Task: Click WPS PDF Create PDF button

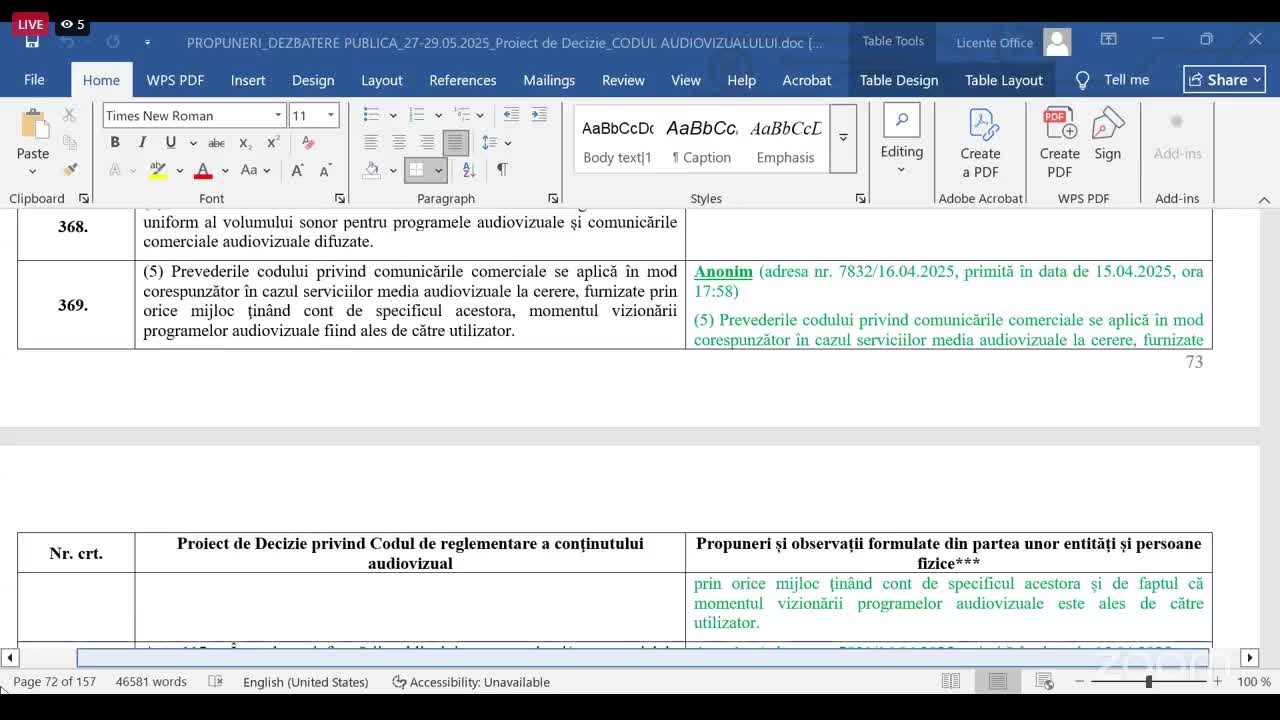Action: coord(1059,144)
